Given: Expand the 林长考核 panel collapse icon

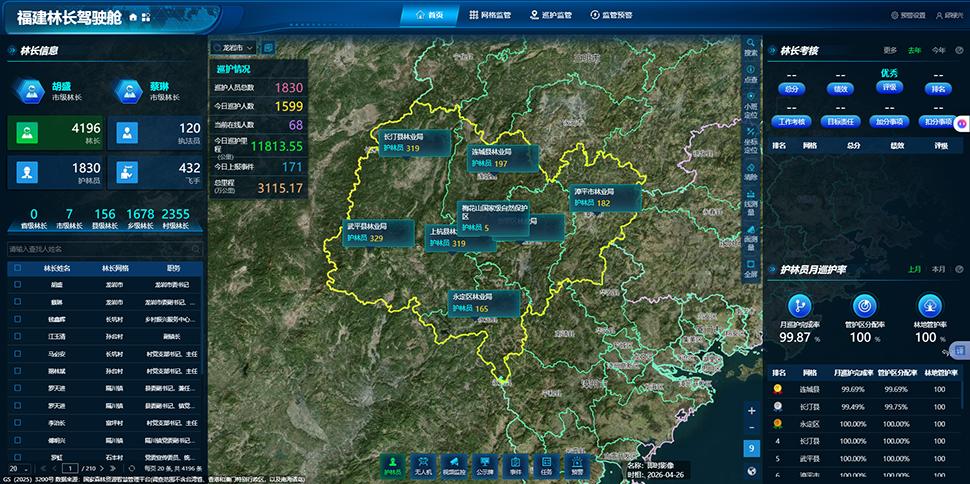Looking at the screenshot, I should pos(959,50).
